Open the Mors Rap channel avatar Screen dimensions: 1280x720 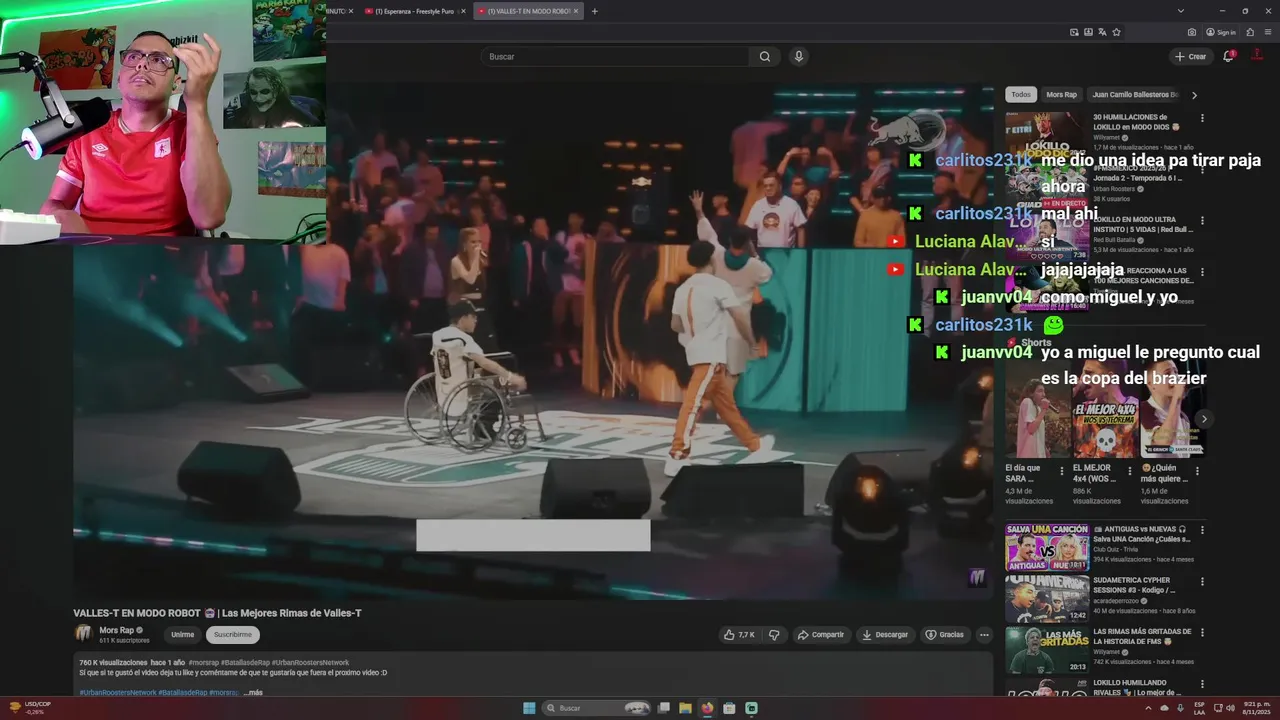point(84,634)
